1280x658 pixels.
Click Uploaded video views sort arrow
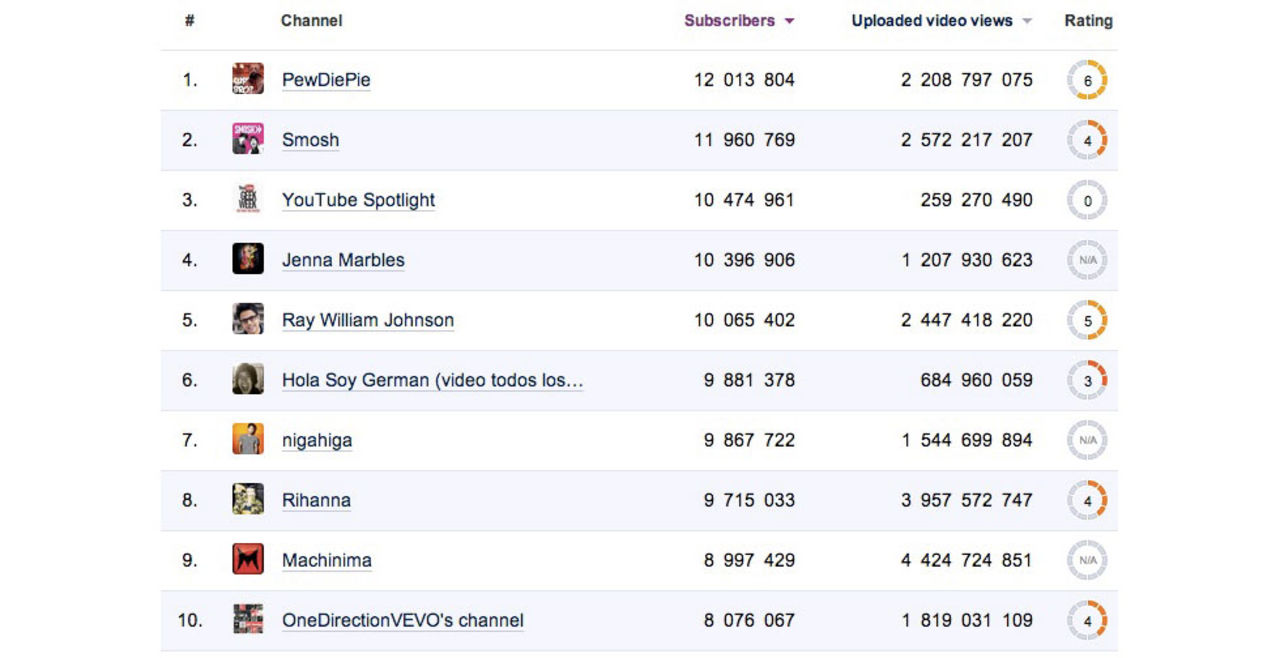coord(1027,21)
